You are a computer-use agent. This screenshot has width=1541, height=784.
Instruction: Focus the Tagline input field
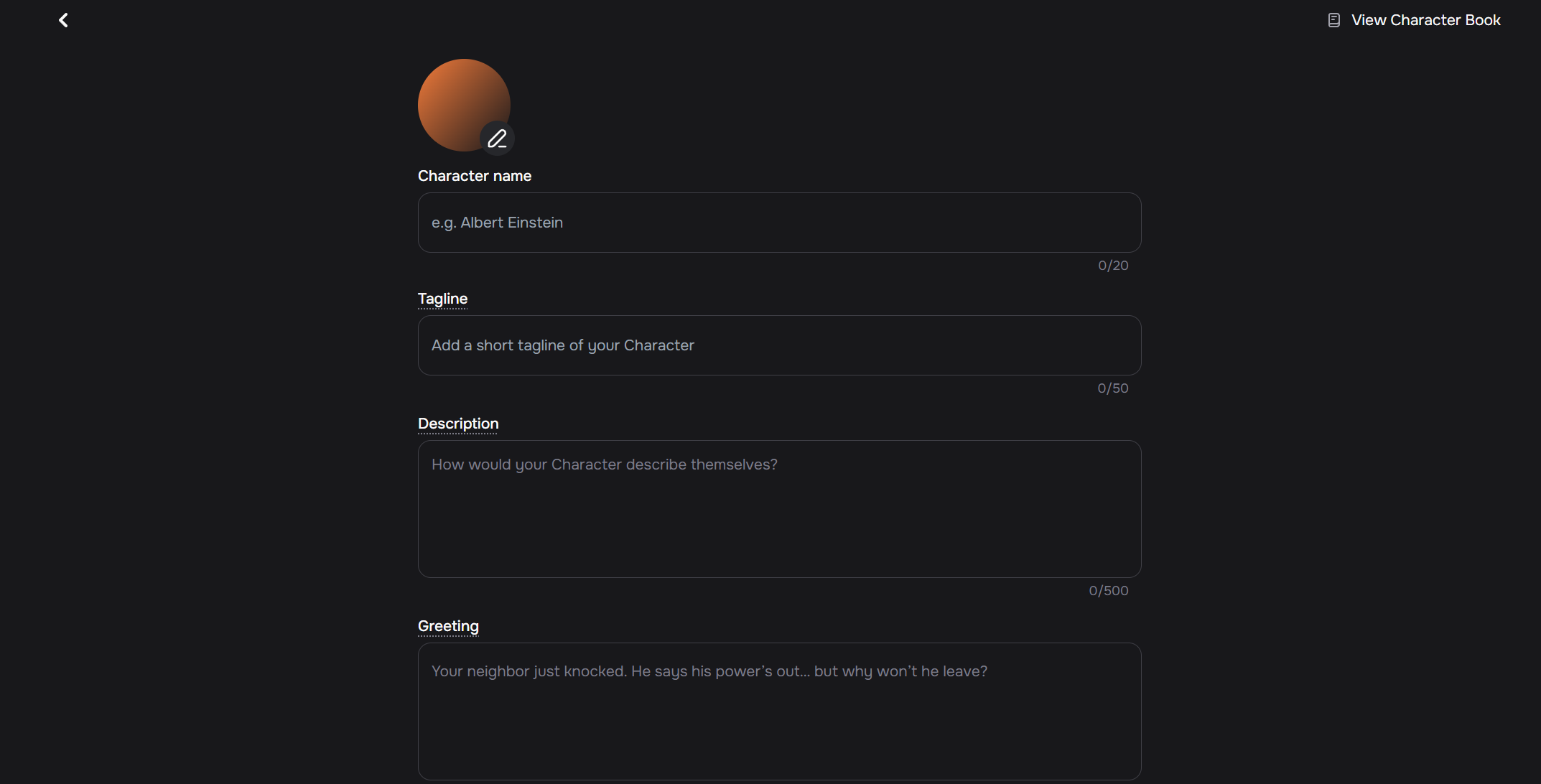[x=779, y=345]
